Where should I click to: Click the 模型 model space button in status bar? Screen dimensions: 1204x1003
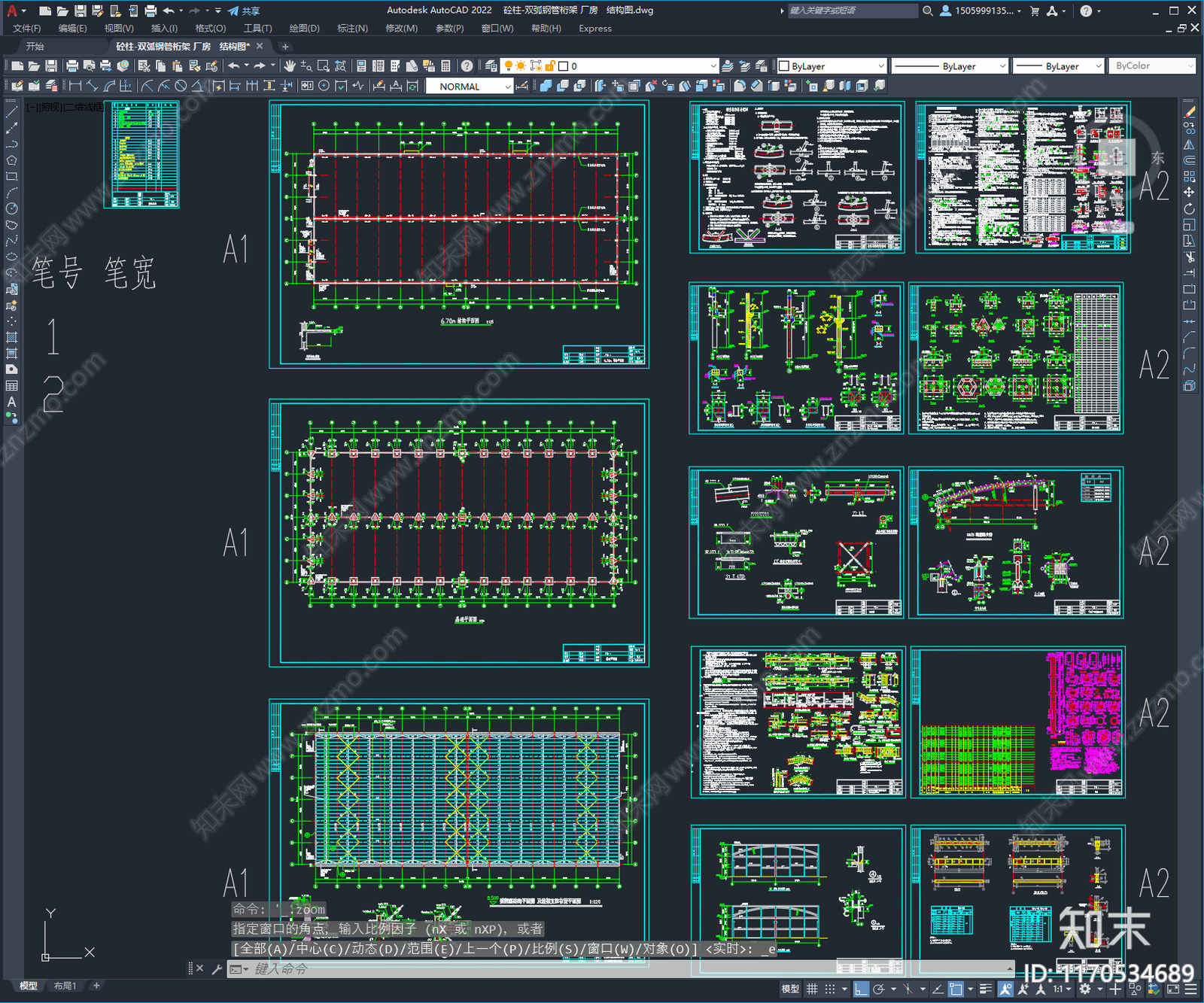(790, 989)
